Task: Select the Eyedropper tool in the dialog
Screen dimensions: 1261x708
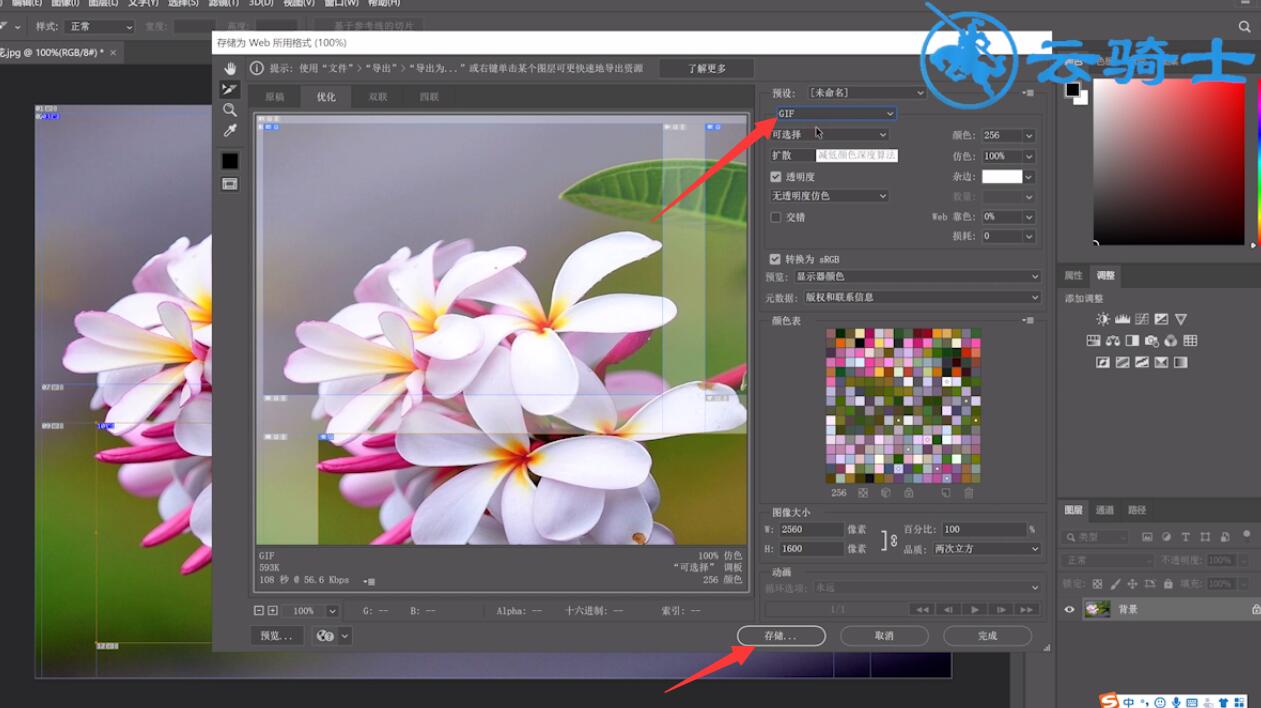Action: [230, 131]
